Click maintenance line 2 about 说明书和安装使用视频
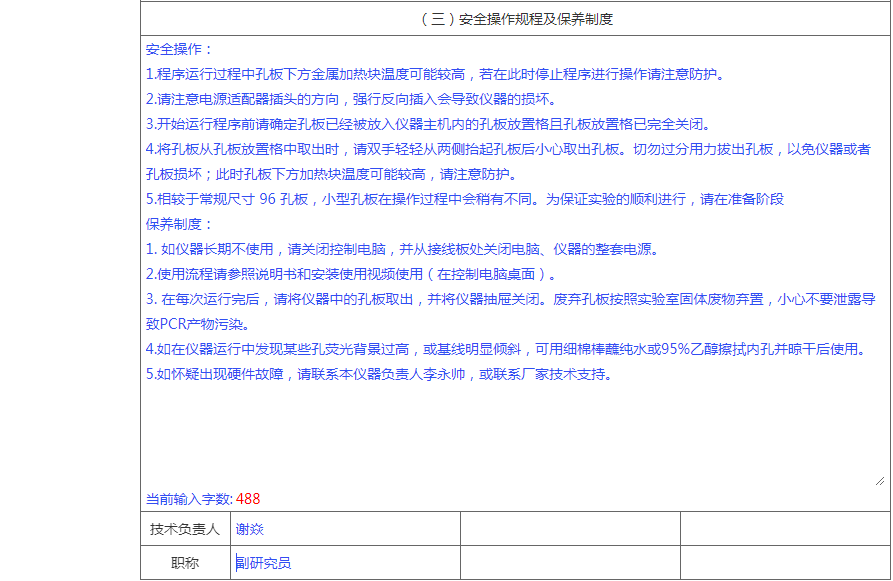 pos(350,274)
